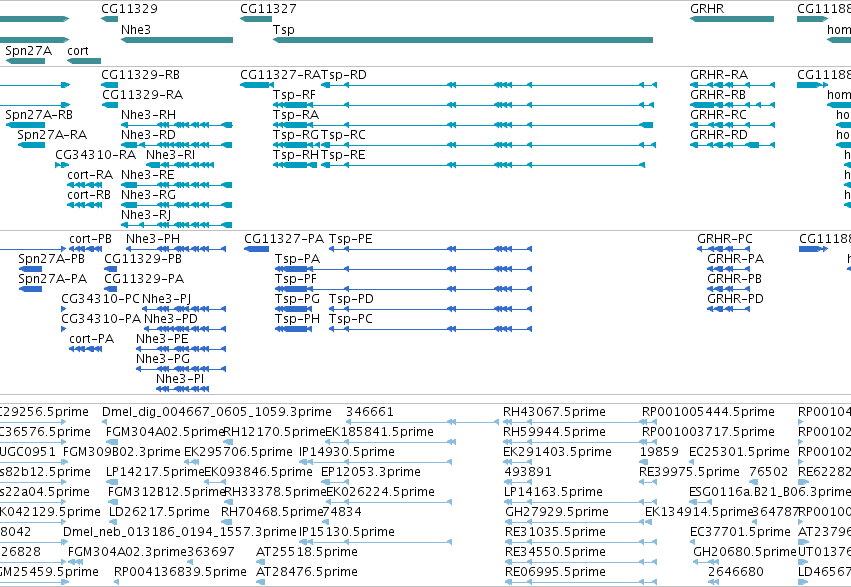Image resolution: width=851 pixels, height=587 pixels.
Task: Select protein Tsp-PH
Action: click(294, 330)
